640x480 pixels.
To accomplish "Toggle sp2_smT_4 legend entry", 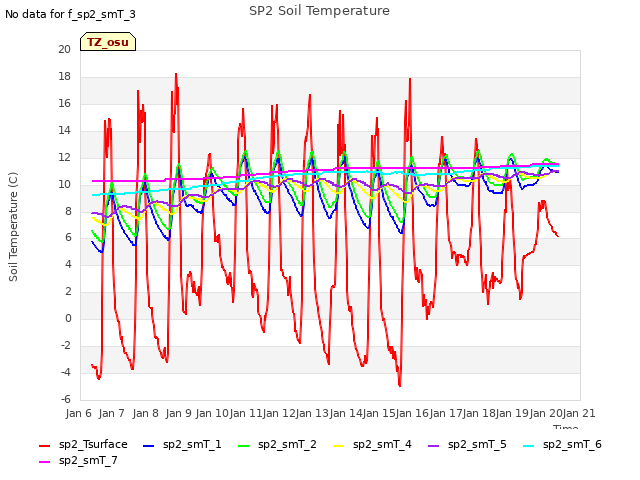I will click(x=372, y=444).
